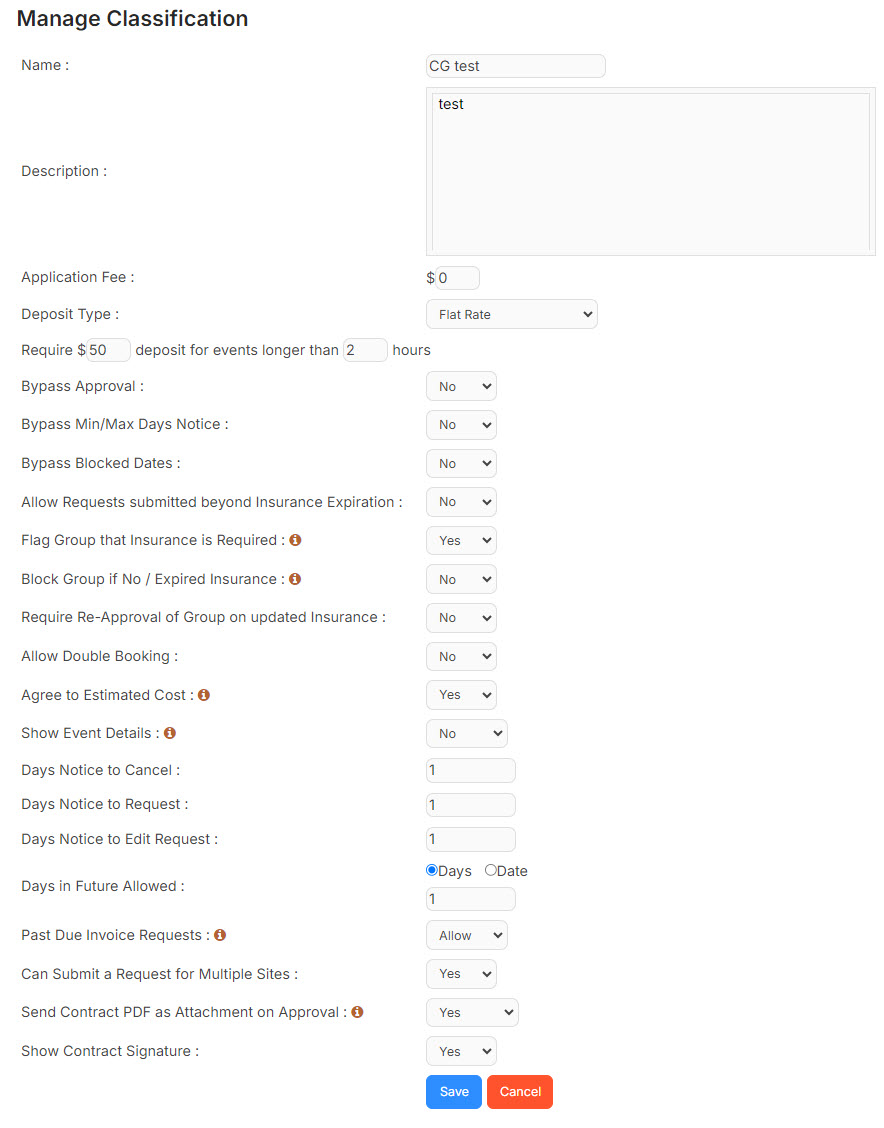Click the Description text area
The image size is (884, 1128).
[650, 170]
